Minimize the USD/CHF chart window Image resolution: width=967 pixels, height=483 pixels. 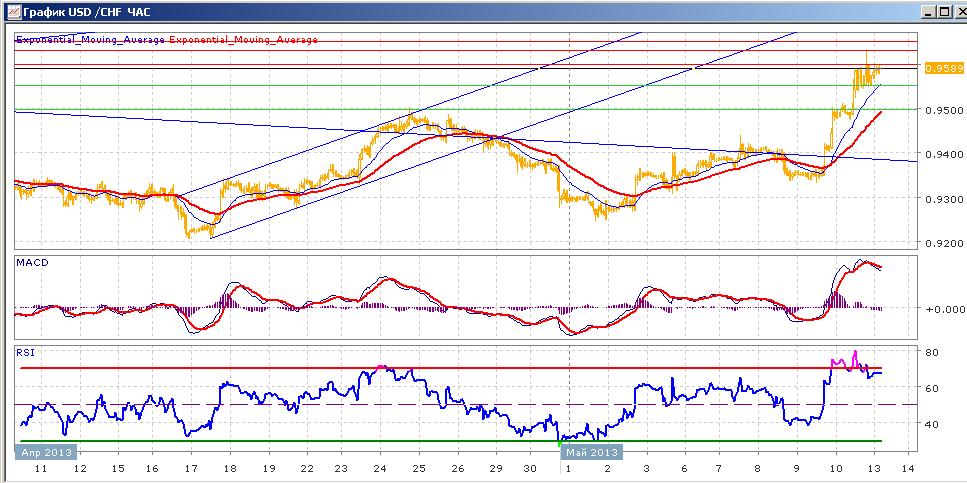pyautogui.click(x=929, y=11)
